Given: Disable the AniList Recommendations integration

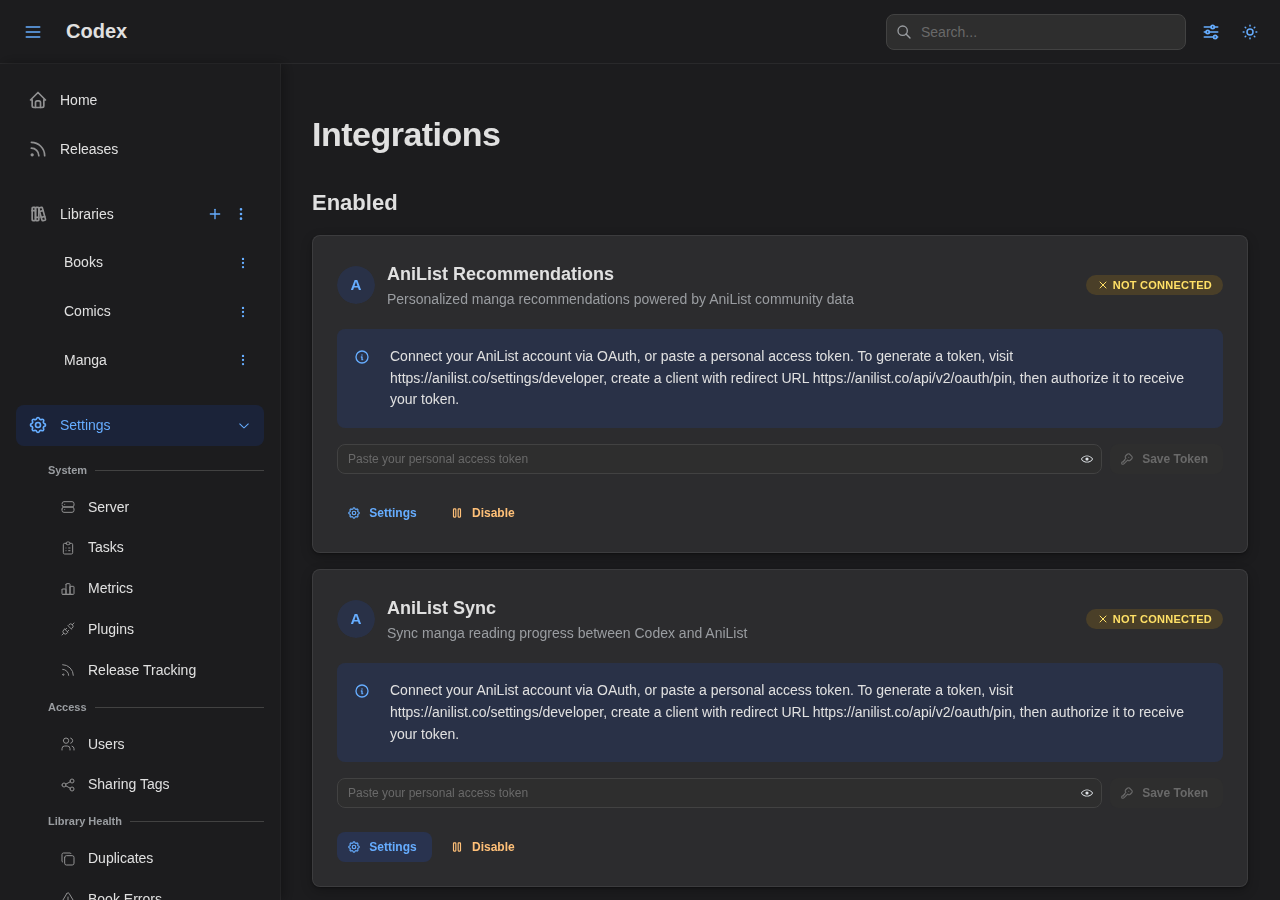Looking at the screenshot, I should (484, 513).
